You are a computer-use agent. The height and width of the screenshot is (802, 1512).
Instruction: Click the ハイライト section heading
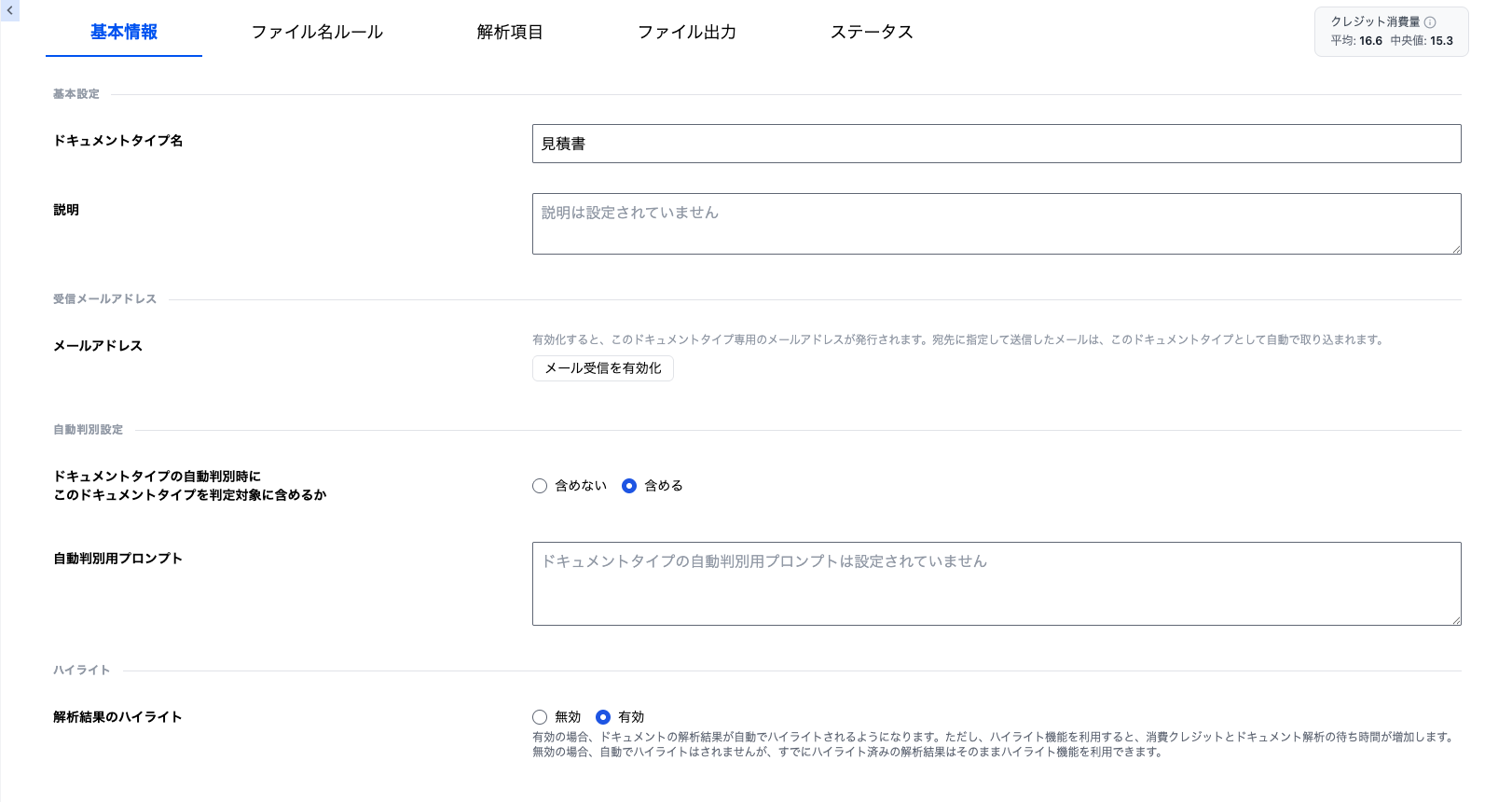82,671
